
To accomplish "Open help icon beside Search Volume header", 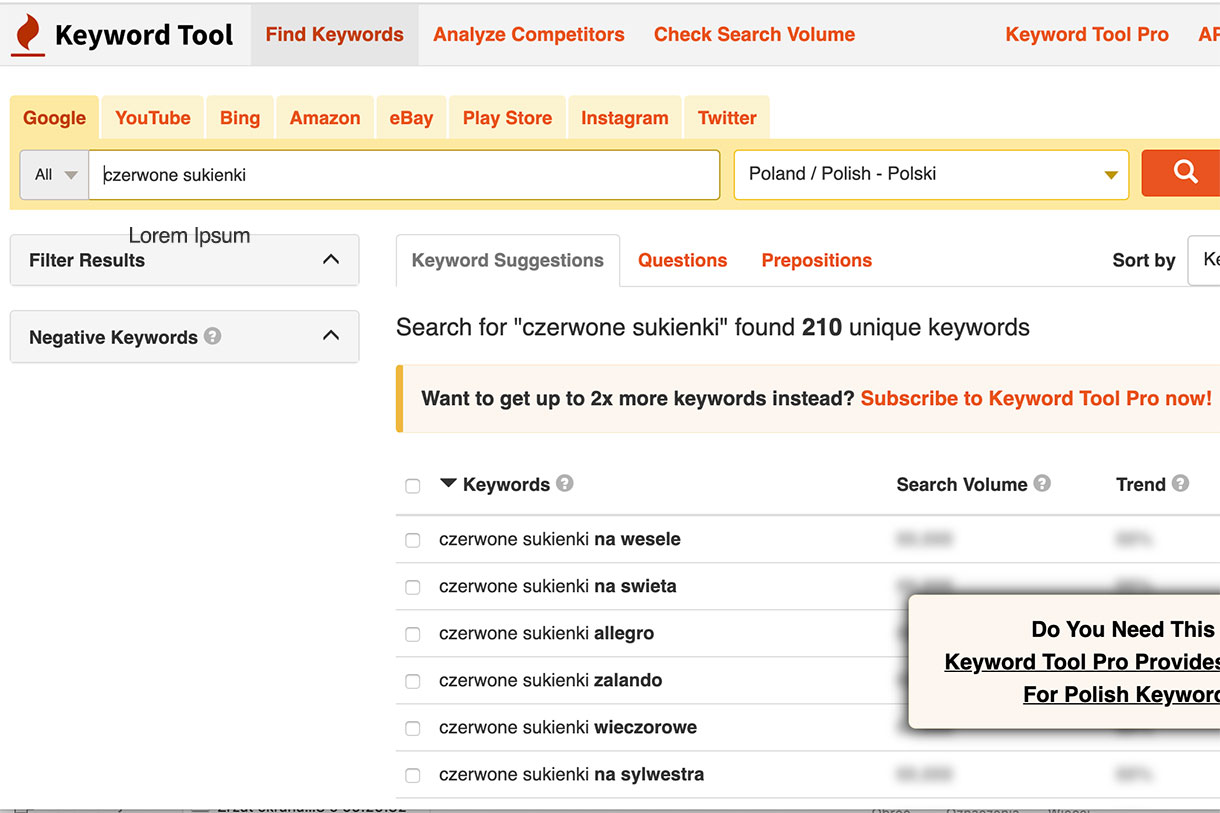I will click(1042, 483).
